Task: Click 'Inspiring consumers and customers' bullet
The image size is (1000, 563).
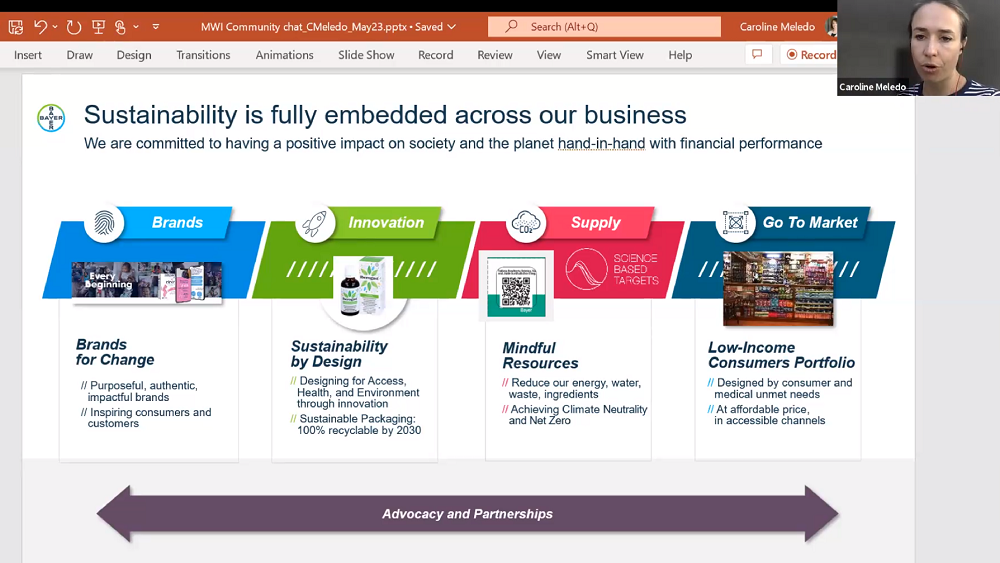Action: pyautogui.click(x=146, y=418)
